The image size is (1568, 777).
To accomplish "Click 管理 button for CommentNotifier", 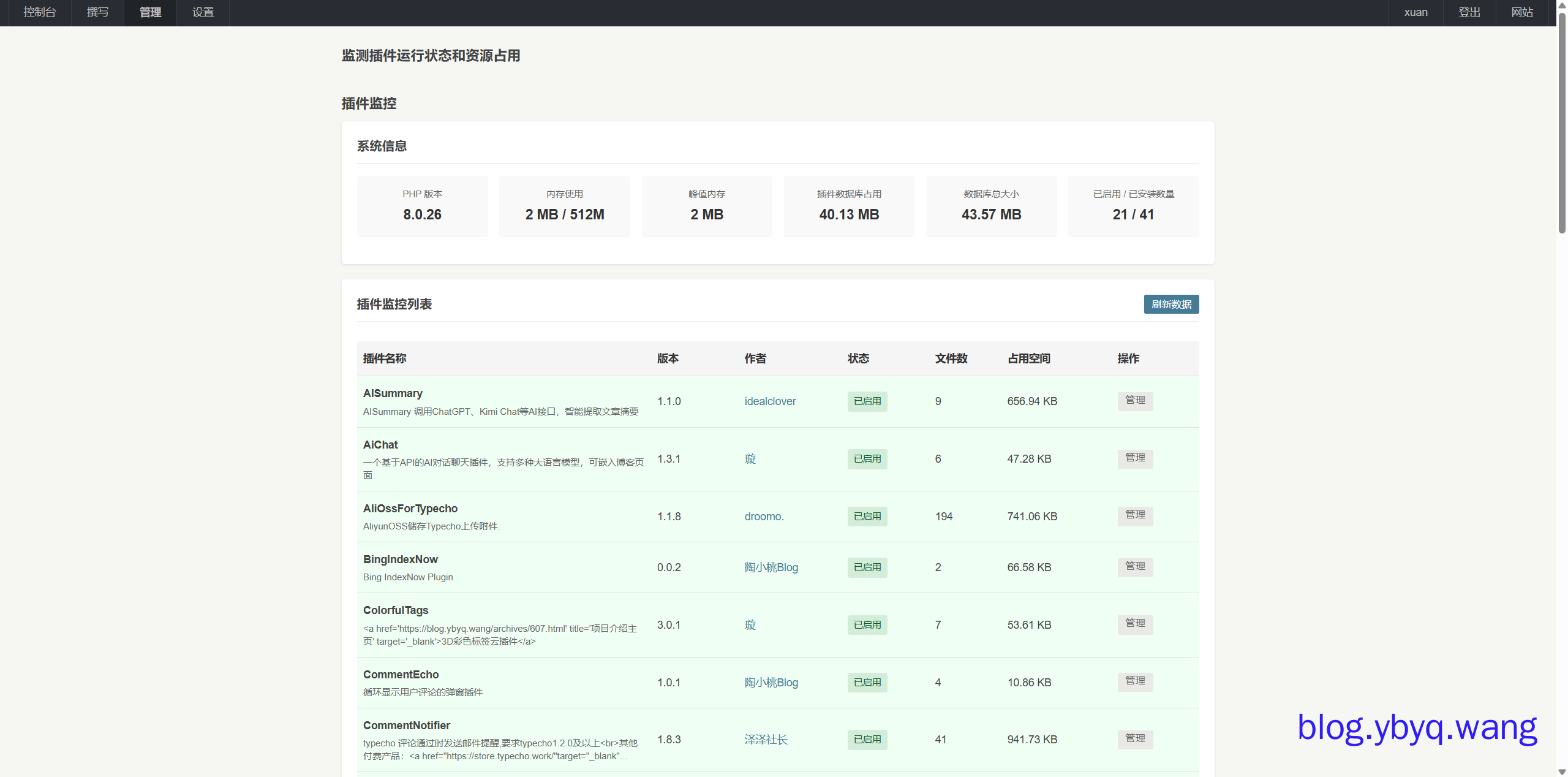I will tap(1134, 738).
